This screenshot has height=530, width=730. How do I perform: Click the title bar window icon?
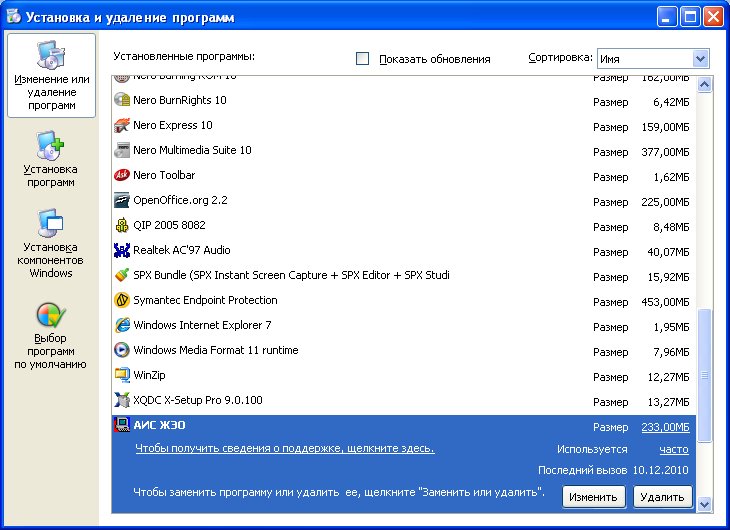click(x=14, y=16)
